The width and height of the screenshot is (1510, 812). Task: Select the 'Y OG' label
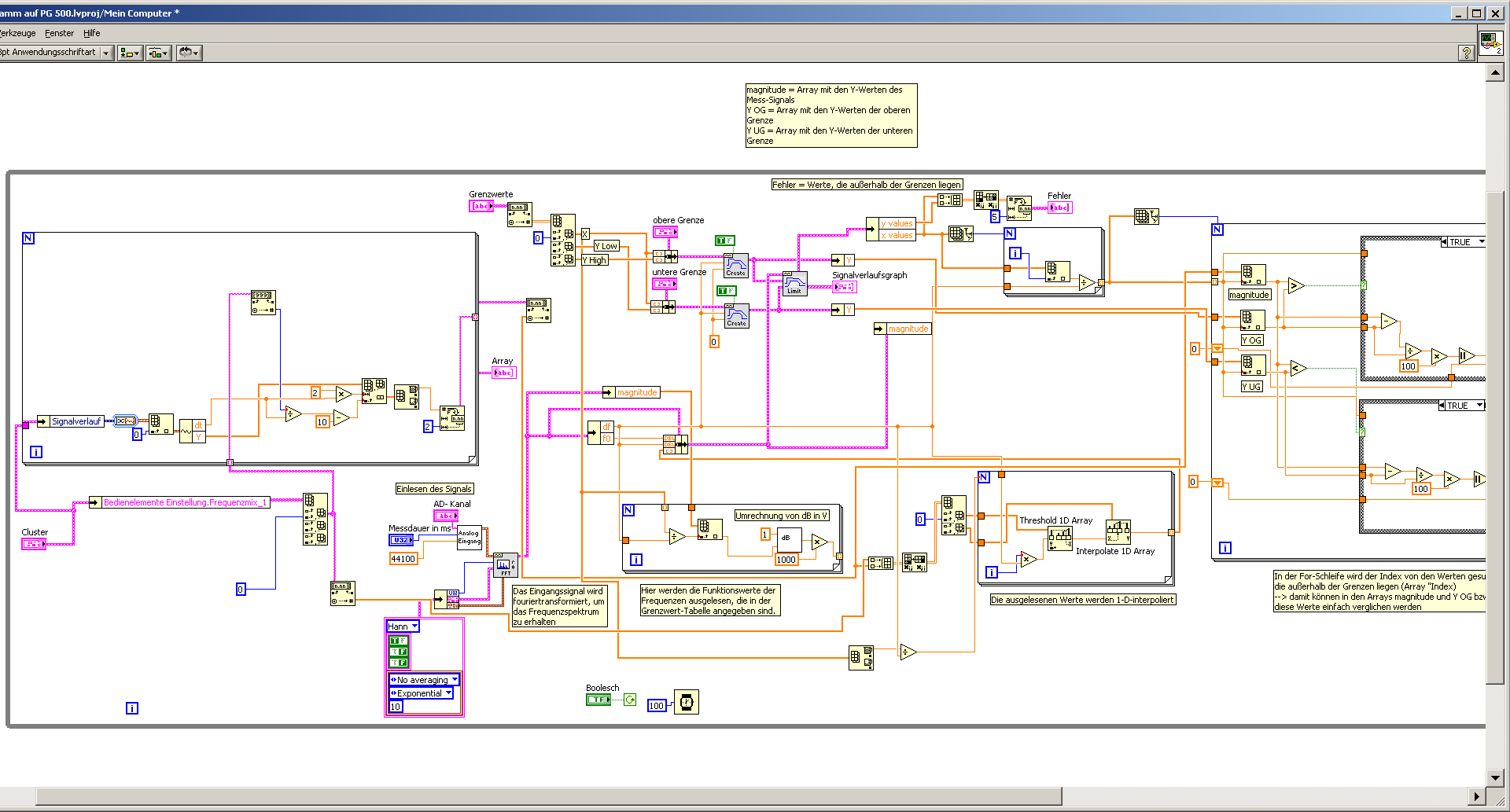tap(1251, 340)
